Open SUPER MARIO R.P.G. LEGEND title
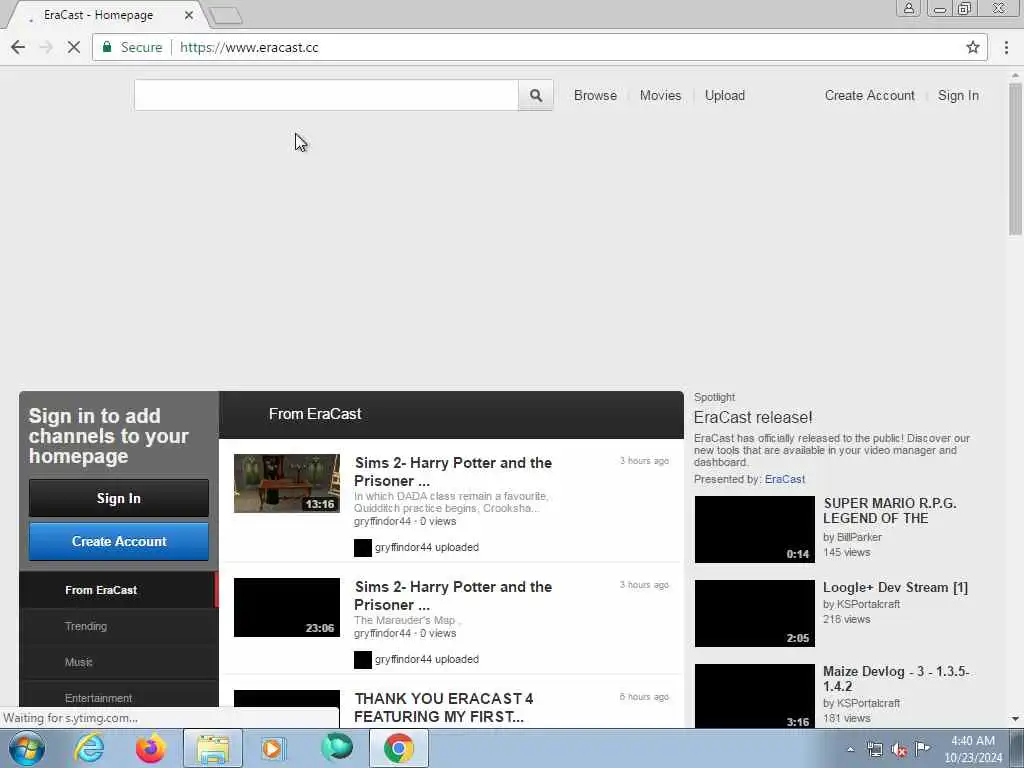 coord(889,511)
